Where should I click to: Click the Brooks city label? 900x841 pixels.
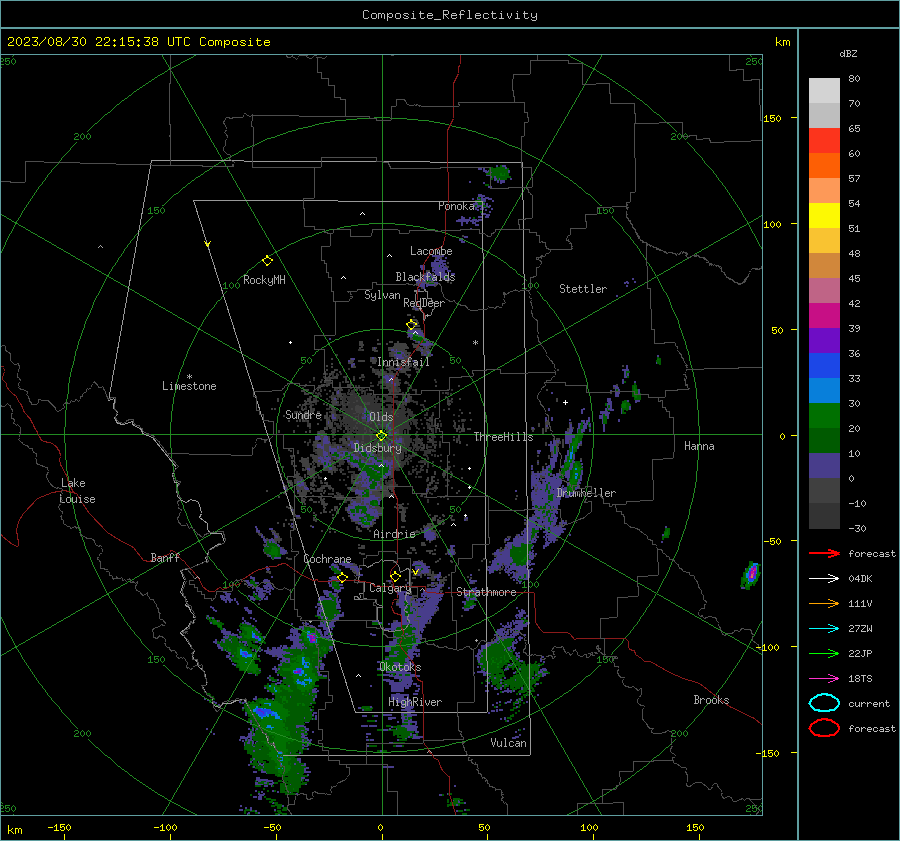[x=711, y=700]
